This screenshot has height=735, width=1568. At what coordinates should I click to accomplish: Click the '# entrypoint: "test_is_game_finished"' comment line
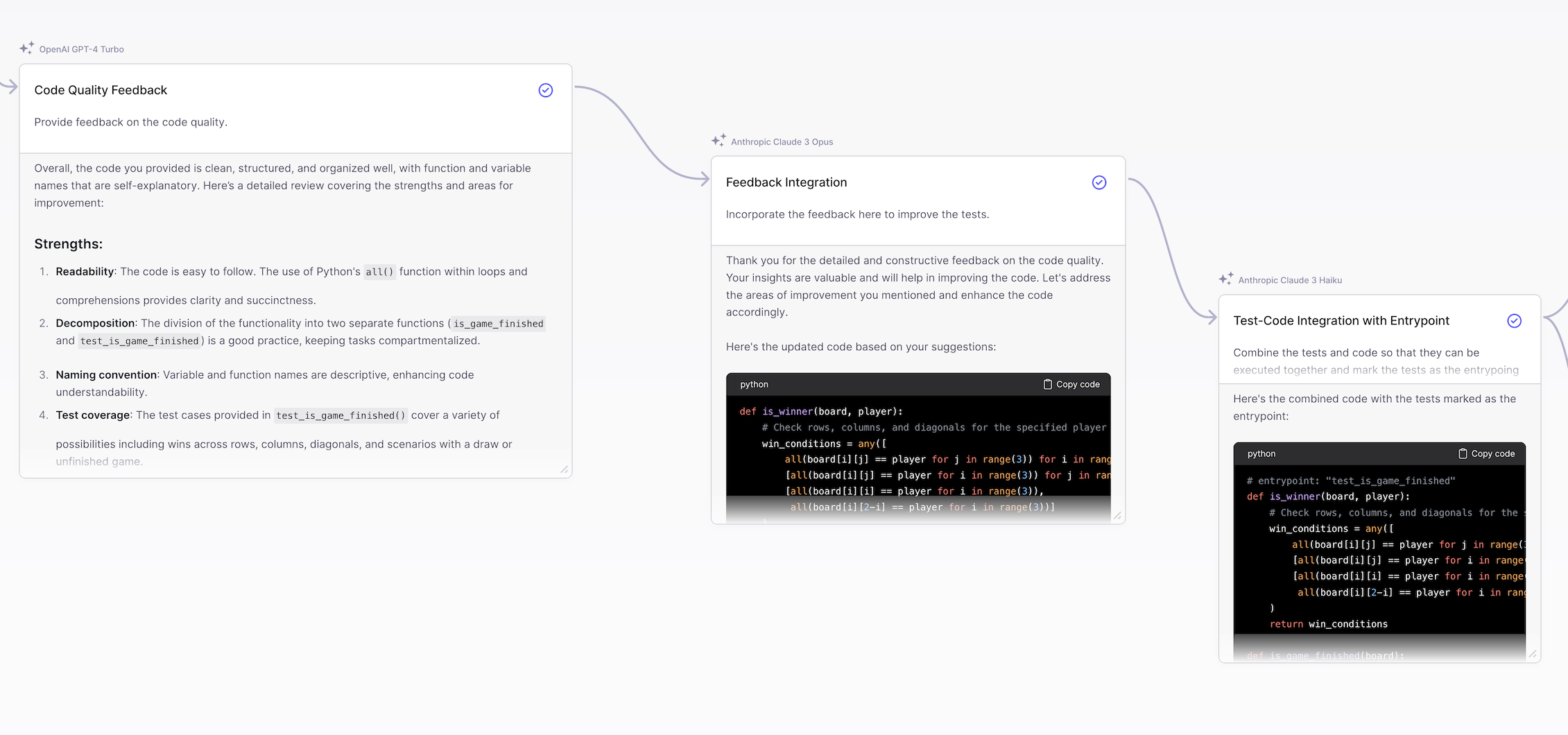(x=1351, y=481)
